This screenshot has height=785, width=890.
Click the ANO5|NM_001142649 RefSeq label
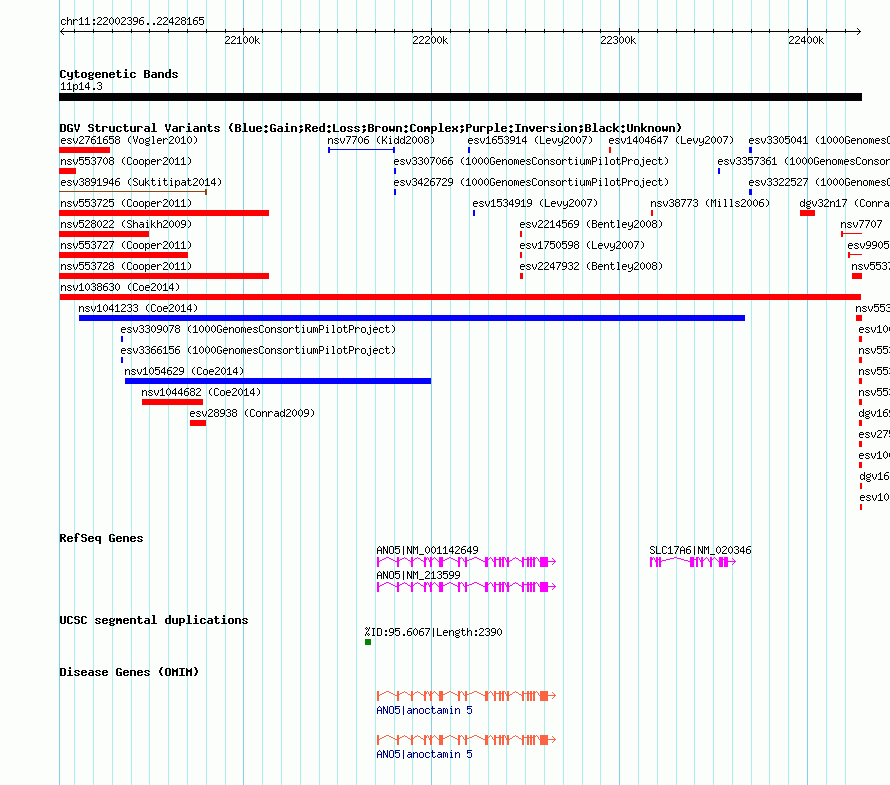427,550
